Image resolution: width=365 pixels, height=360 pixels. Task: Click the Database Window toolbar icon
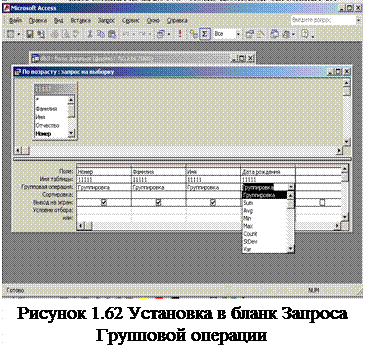pos(275,34)
